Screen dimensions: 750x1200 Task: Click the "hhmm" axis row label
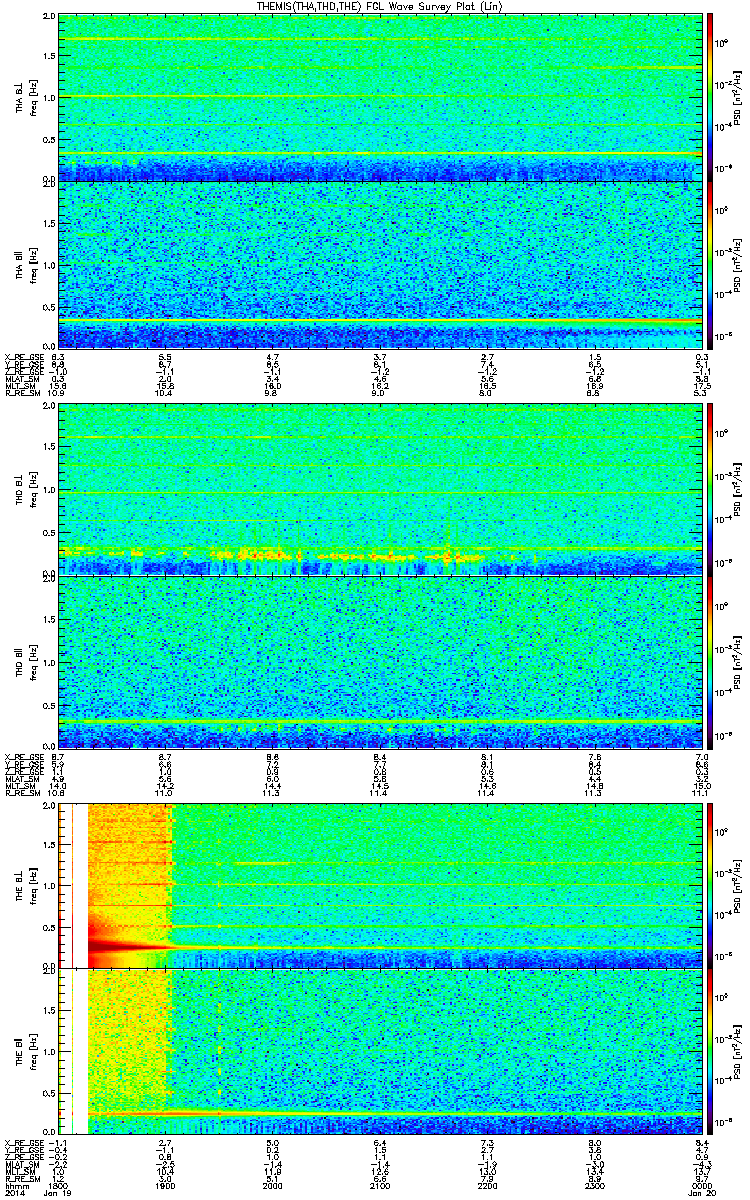coord(15,1187)
